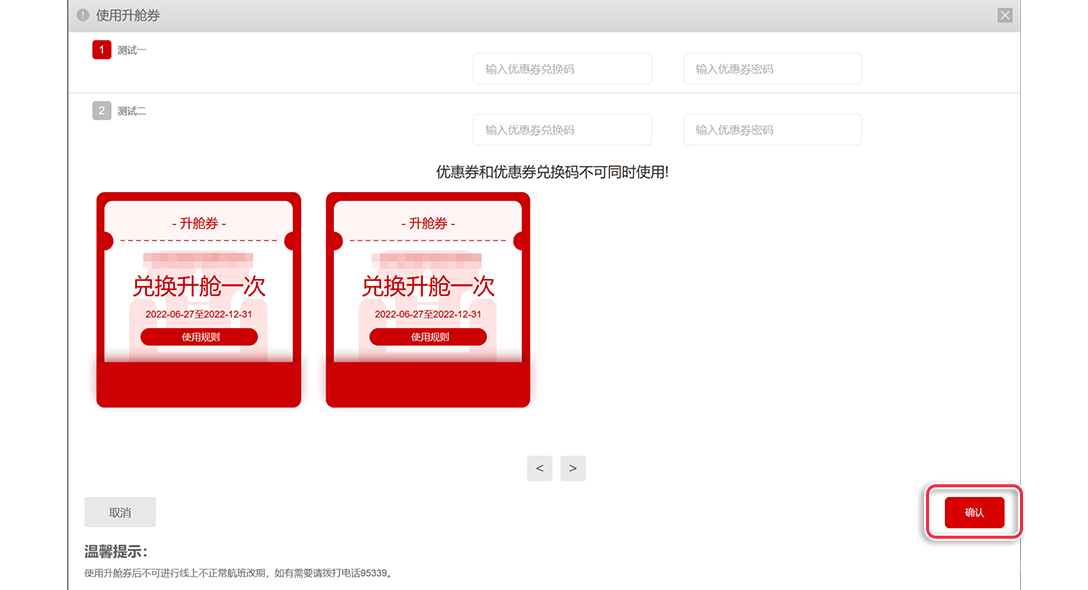1088x590 pixels.
Task: Open 使用规则 on the second coupon
Action: tap(428, 337)
